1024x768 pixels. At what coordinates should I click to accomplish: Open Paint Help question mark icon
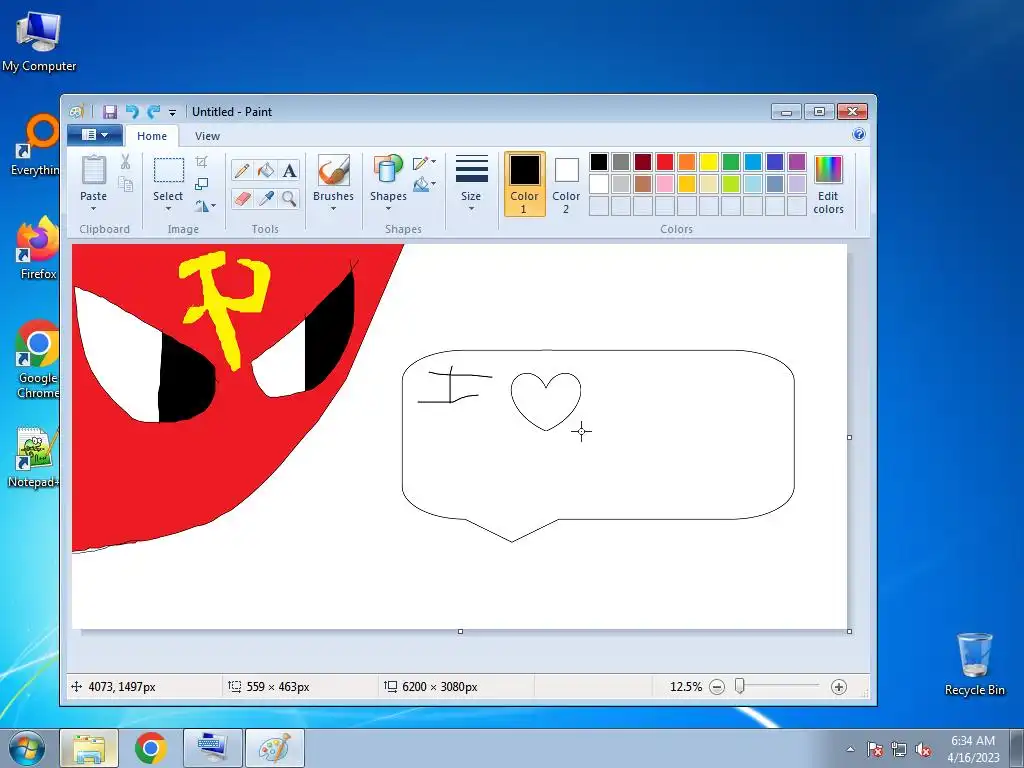(x=859, y=135)
